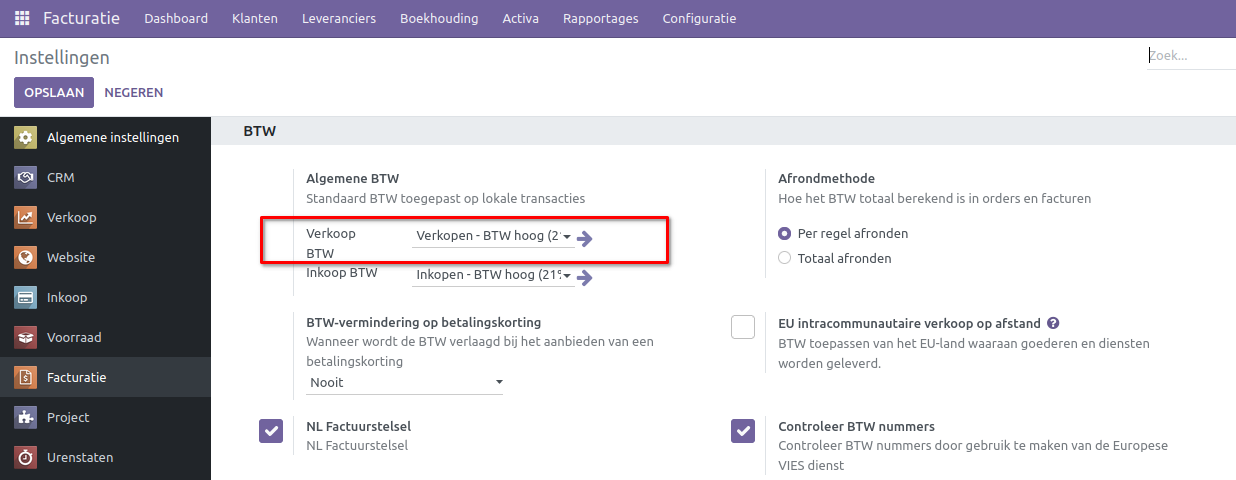Select Website settings in sidebar
This screenshot has height=480, width=1236.
(x=105, y=257)
